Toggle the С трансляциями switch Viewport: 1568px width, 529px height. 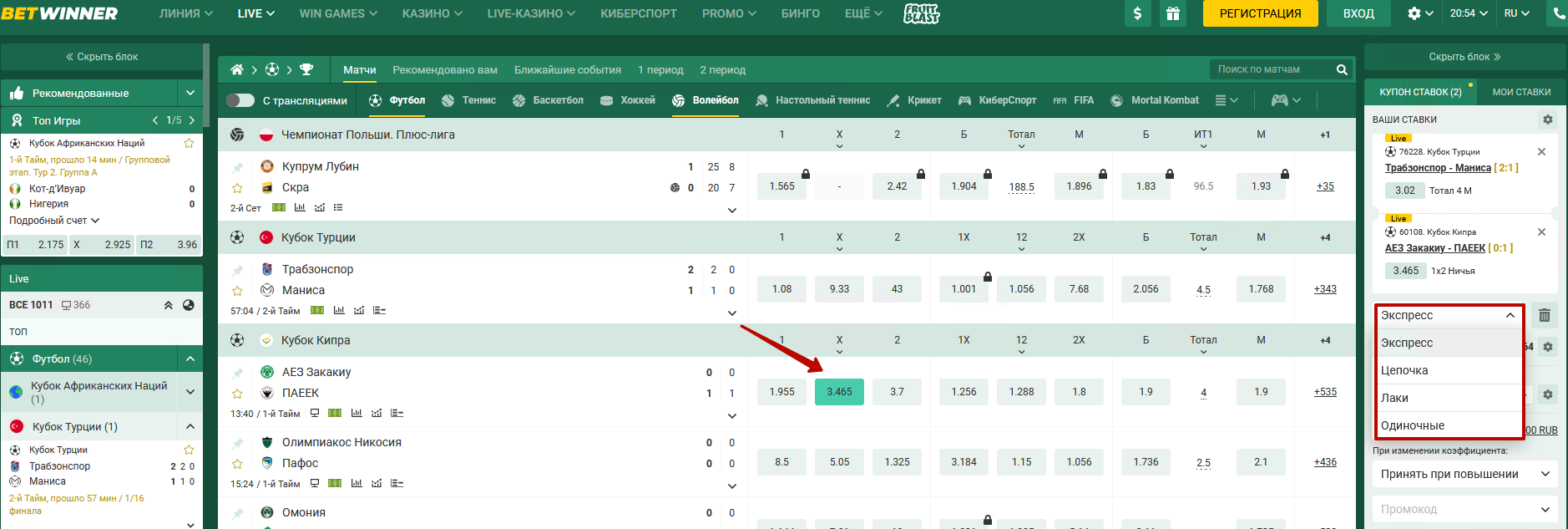click(x=240, y=100)
